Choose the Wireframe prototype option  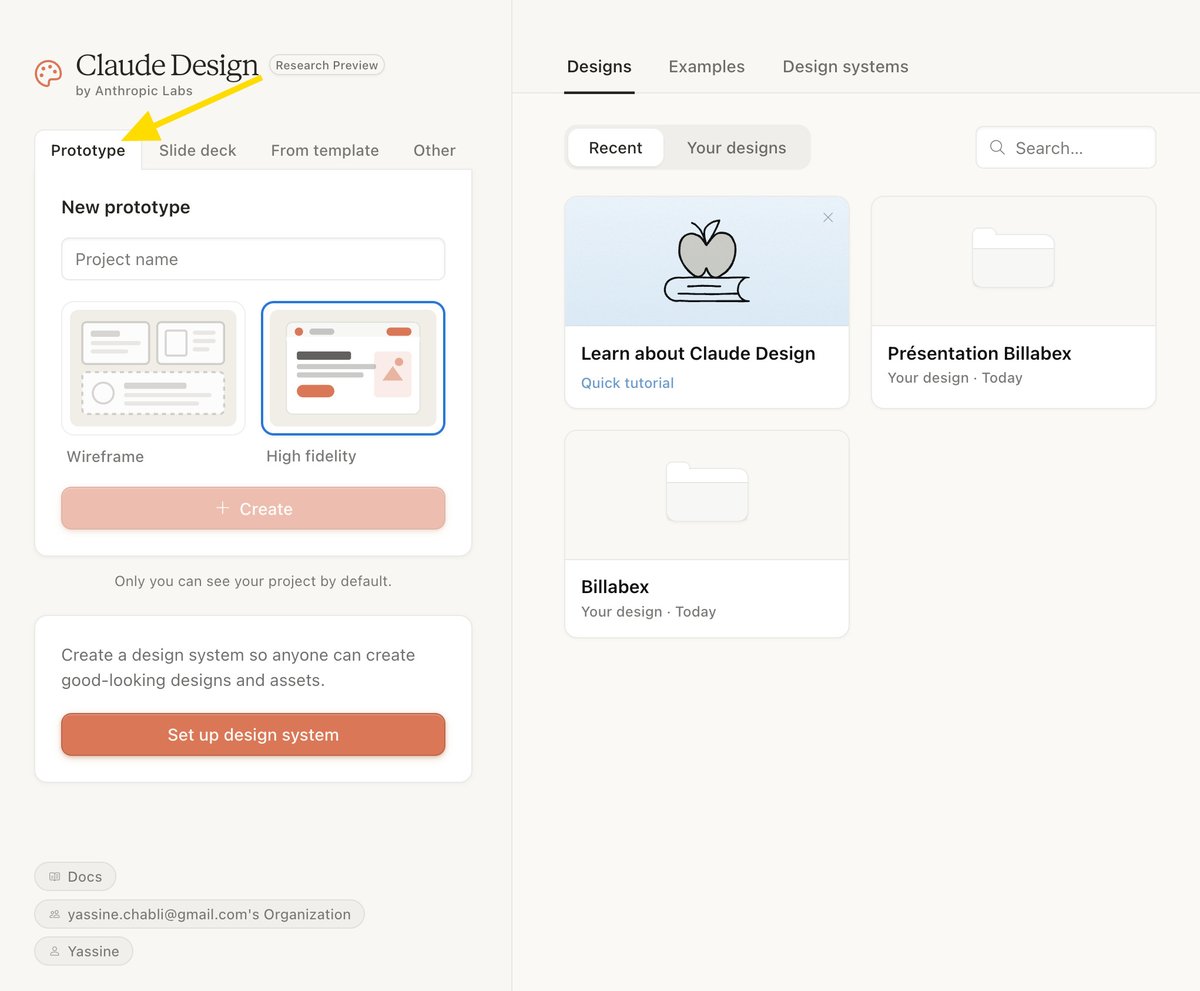click(153, 368)
